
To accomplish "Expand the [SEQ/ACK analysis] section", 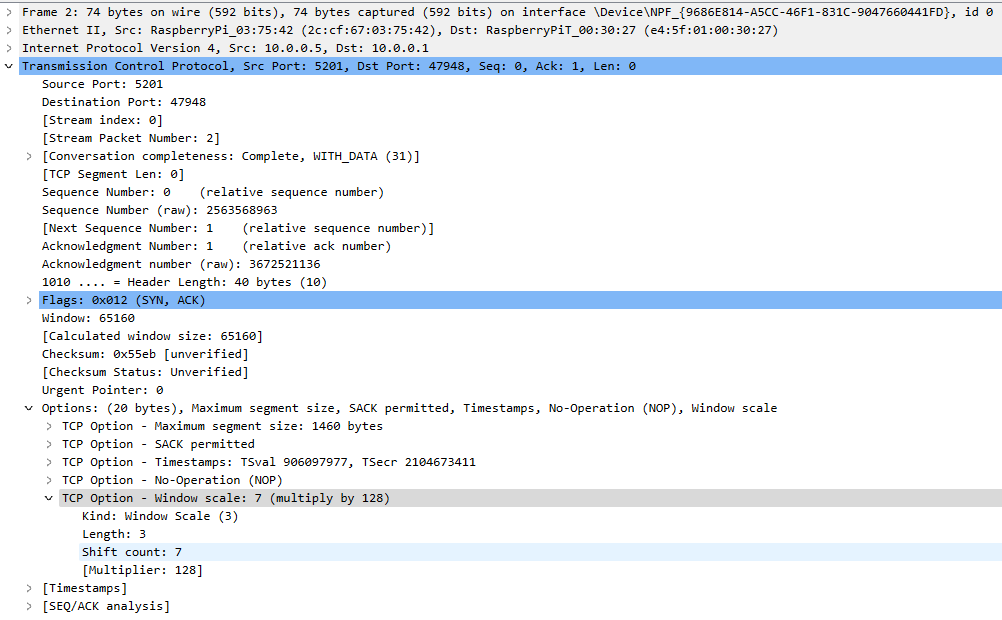I will (29, 606).
